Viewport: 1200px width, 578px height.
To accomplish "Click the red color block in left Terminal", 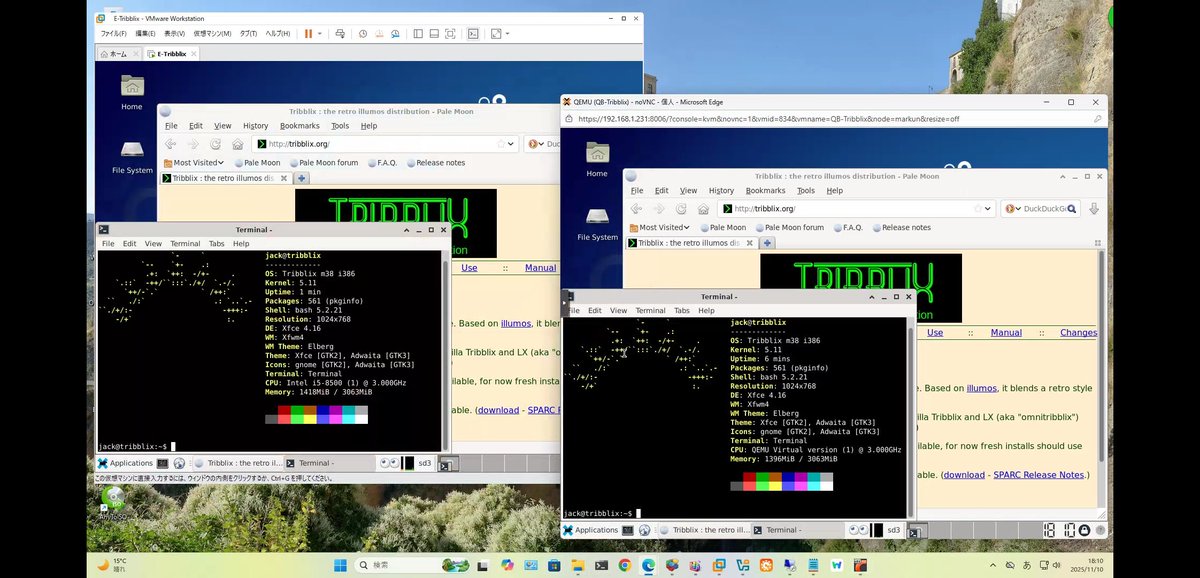I will click(x=284, y=411).
